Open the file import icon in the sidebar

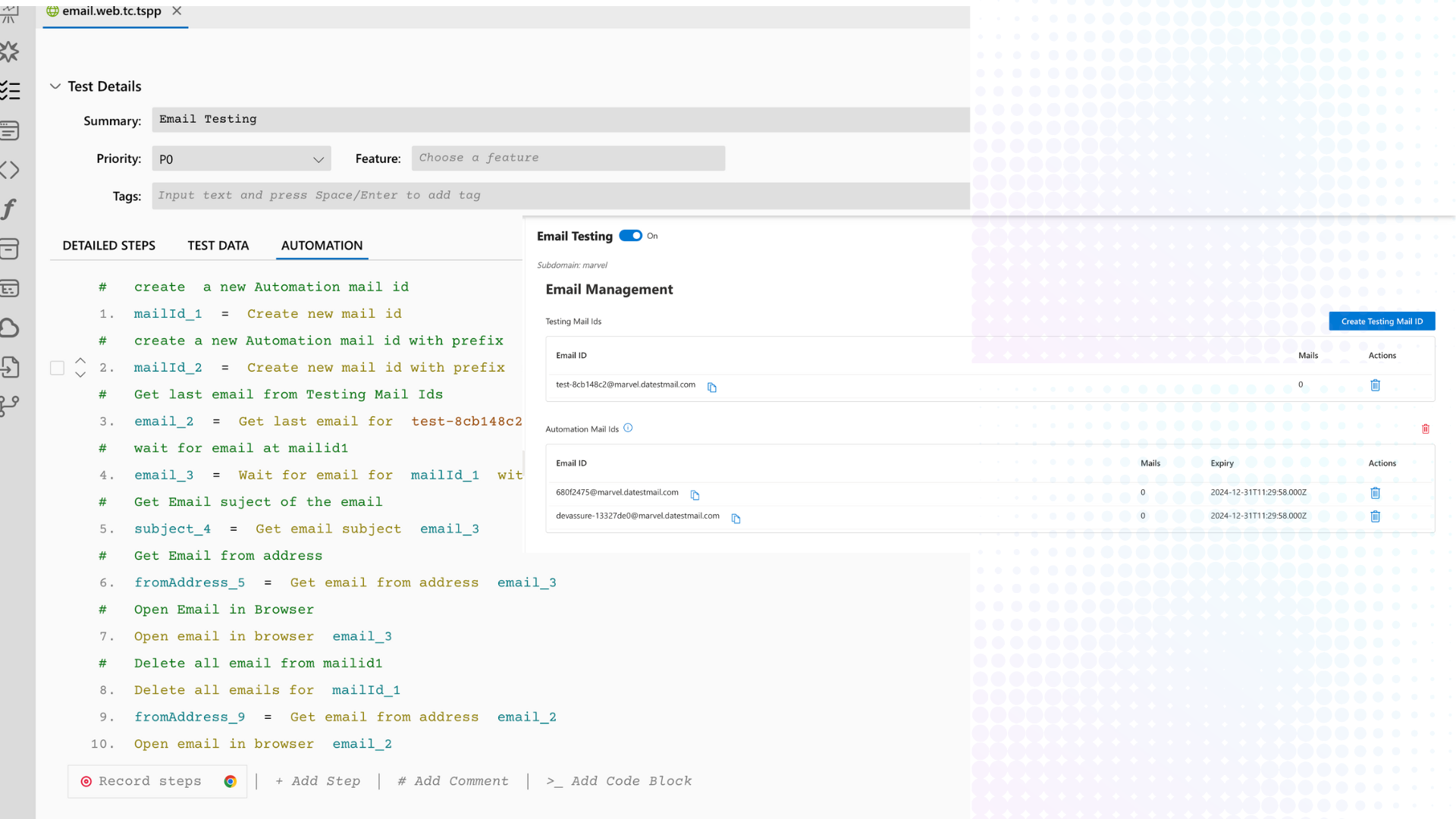pyautogui.click(x=10, y=367)
